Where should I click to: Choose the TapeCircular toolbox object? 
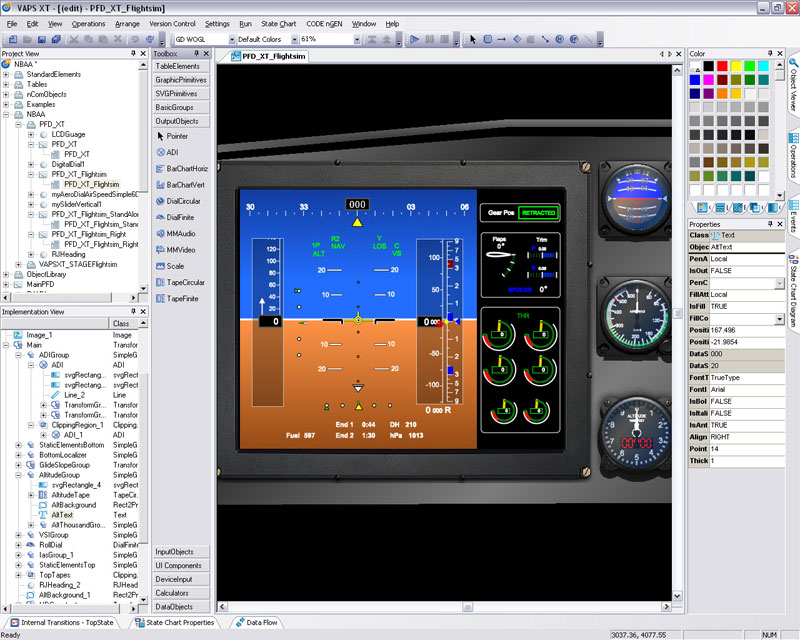coord(185,282)
